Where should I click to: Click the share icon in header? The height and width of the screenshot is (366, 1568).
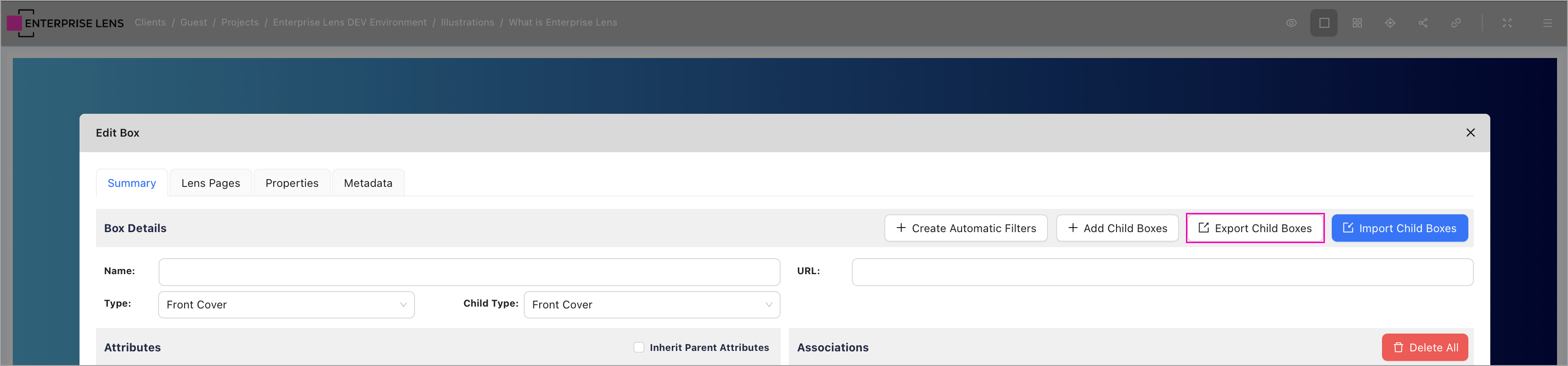(x=1423, y=23)
